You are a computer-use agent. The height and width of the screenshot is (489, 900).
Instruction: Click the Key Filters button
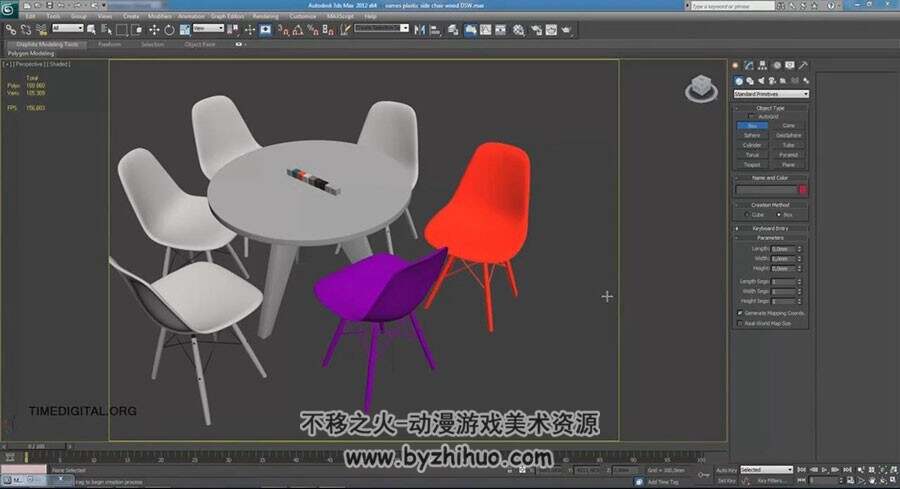coord(769,480)
